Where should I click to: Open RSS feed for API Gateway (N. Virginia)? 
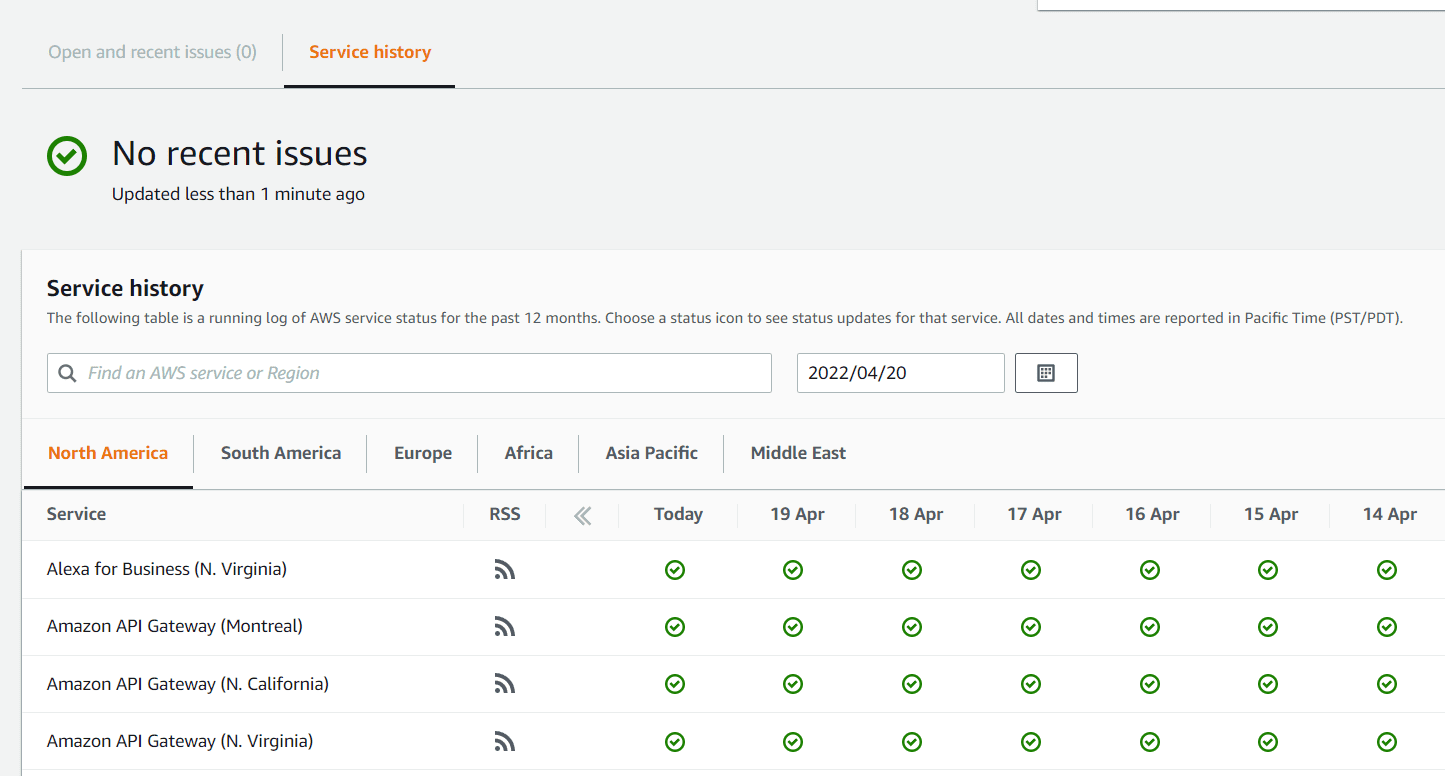click(x=505, y=741)
